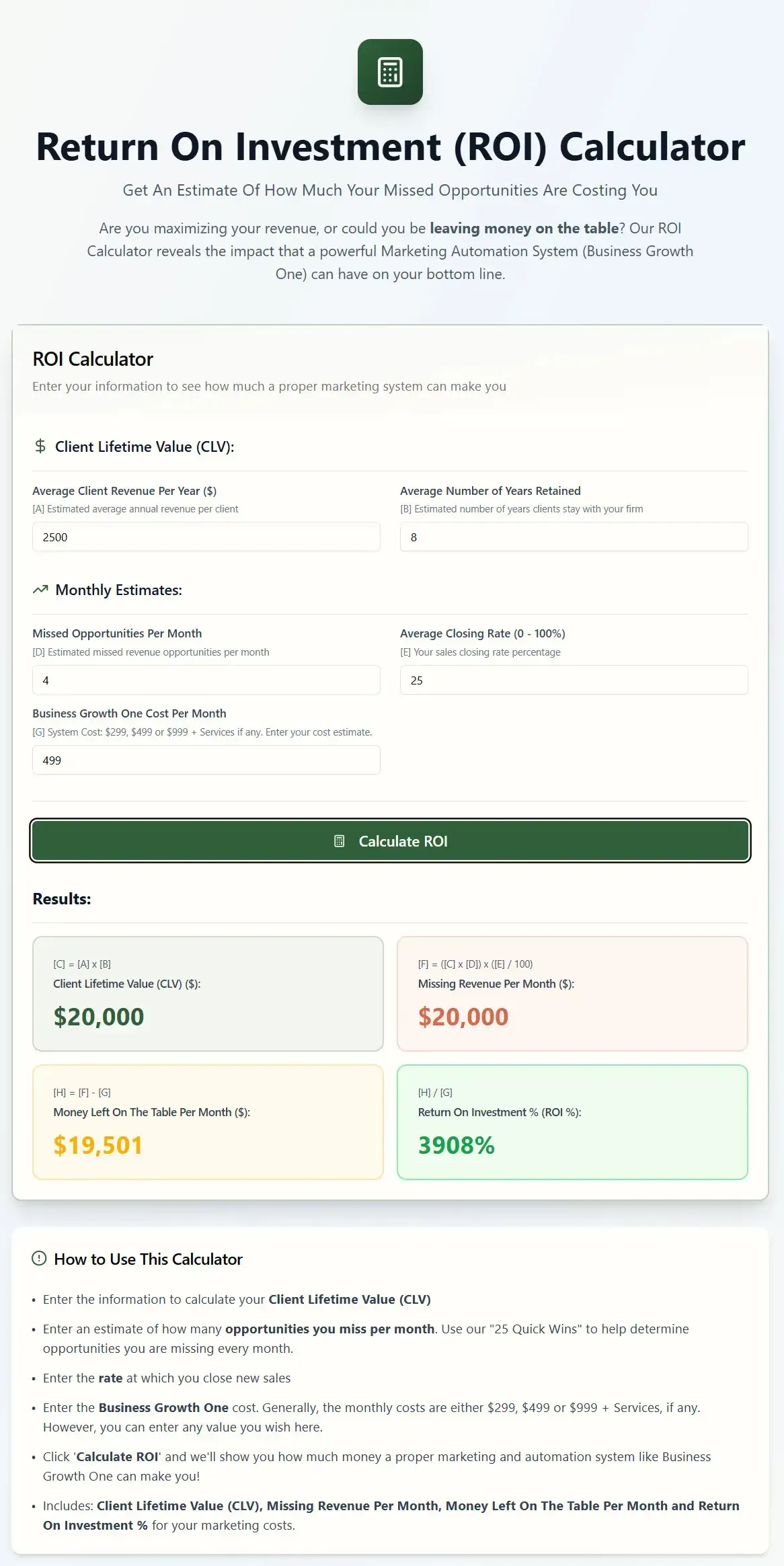Click the $20,000 CLV result value
This screenshot has width=784, height=1566.
[98, 1017]
